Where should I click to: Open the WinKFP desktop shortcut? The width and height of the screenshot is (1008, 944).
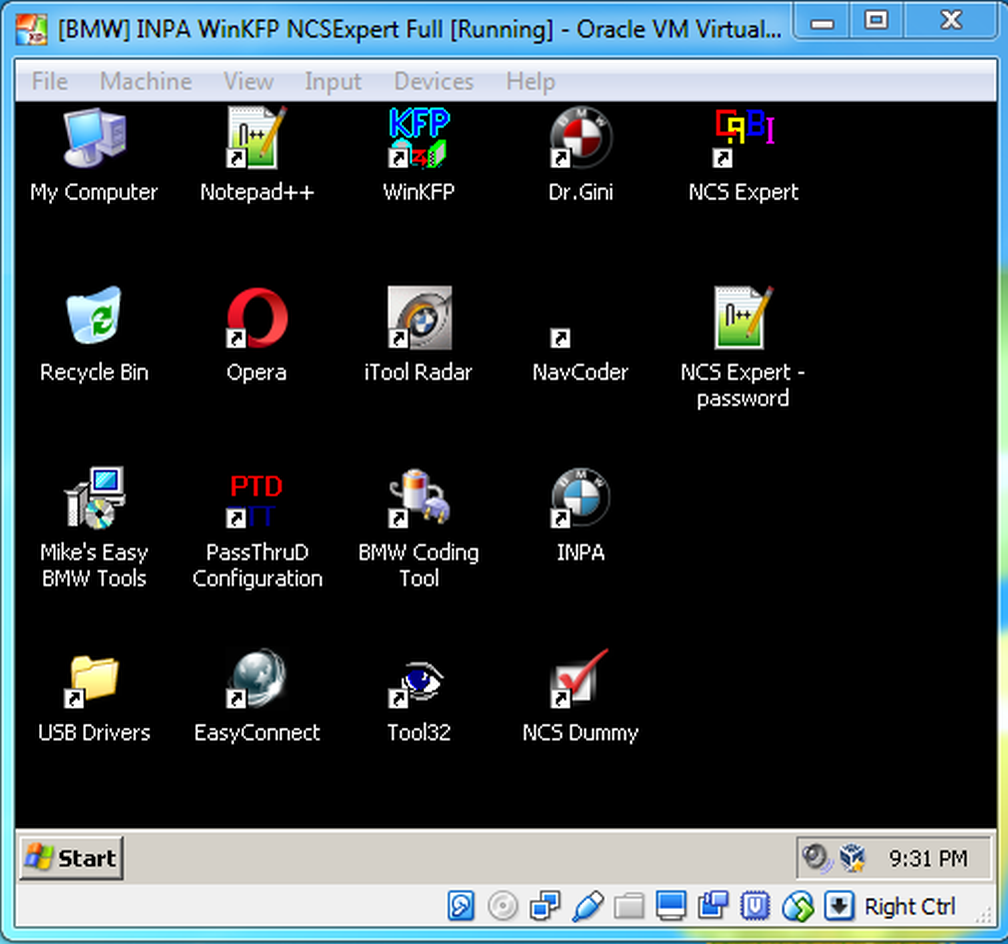click(x=418, y=141)
